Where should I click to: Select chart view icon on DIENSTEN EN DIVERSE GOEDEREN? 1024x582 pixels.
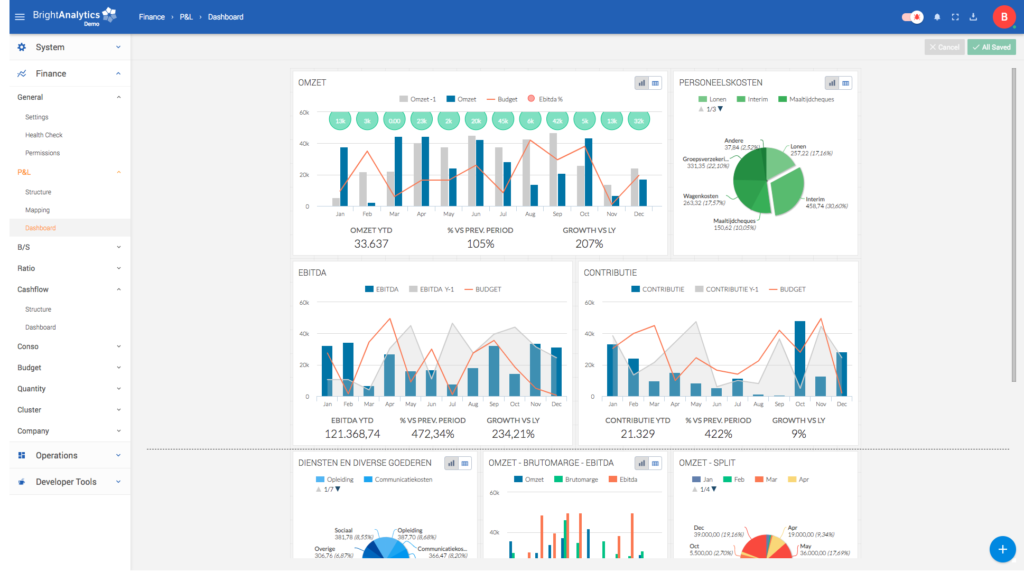pyautogui.click(x=451, y=463)
